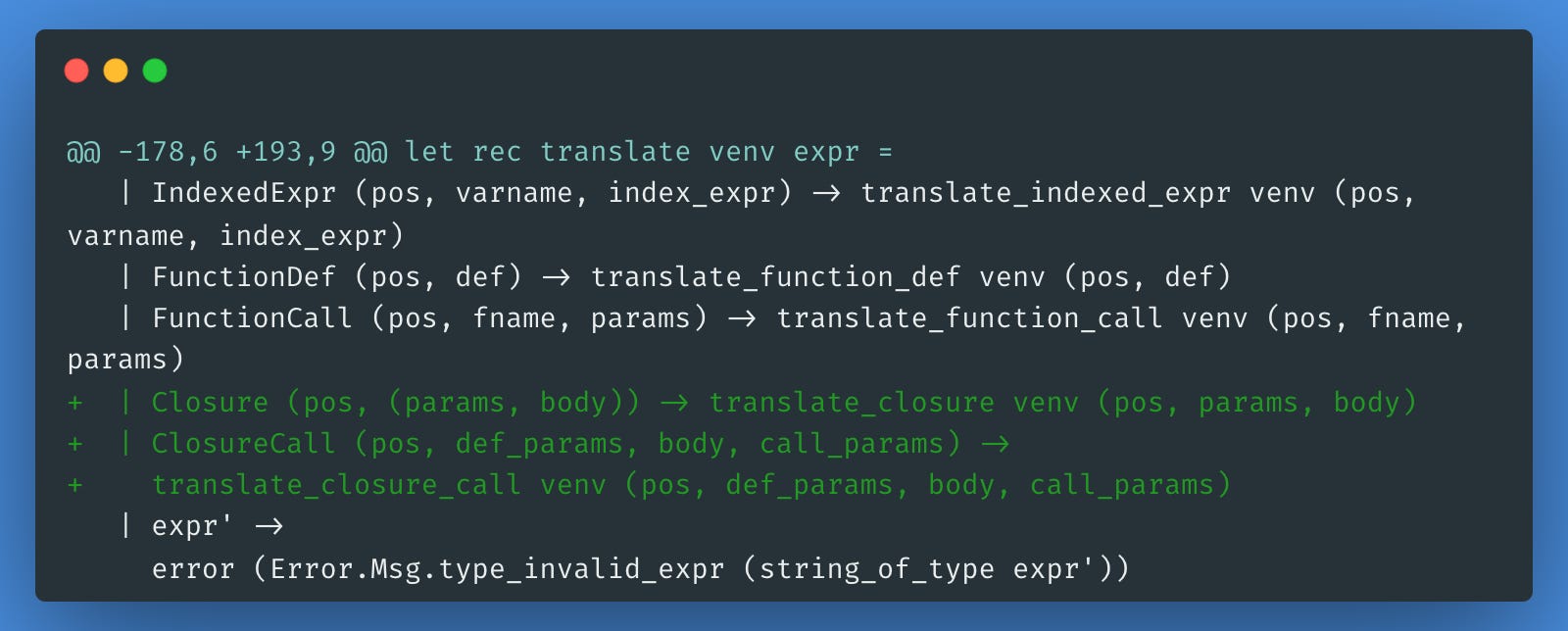The width and height of the screenshot is (1568, 631).
Task: Click the plus marker before Closure line
Action: coord(75,403)
